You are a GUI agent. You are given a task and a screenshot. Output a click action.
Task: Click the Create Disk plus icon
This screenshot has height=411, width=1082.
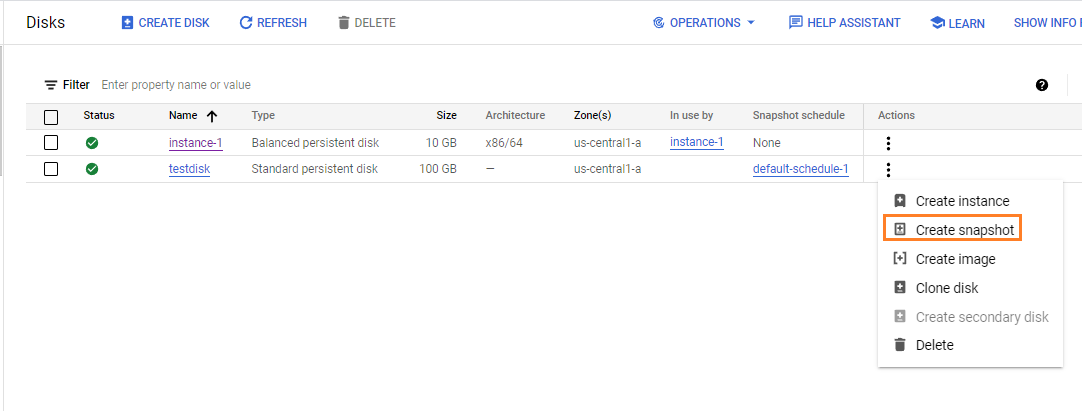click(127, 23)
